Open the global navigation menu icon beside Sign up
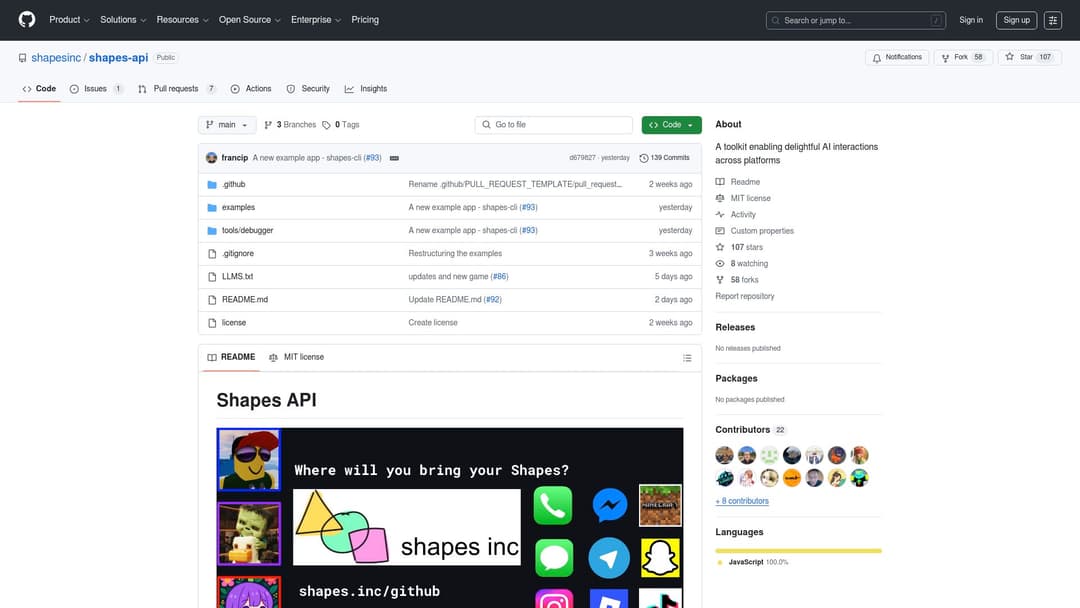This screenshot has height=608, width=1080. tap(1052, 20)
